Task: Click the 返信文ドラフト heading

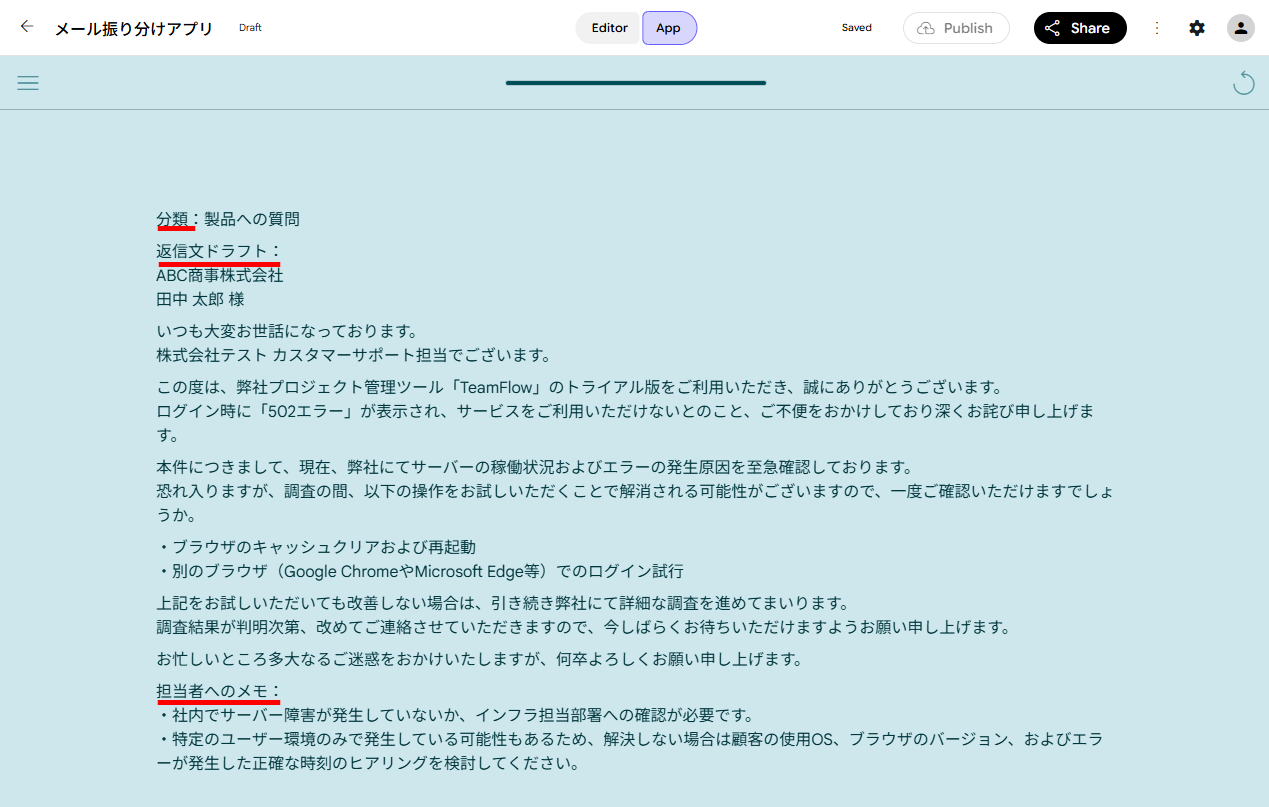Action: pyautogui.click(x=212, y=251)
